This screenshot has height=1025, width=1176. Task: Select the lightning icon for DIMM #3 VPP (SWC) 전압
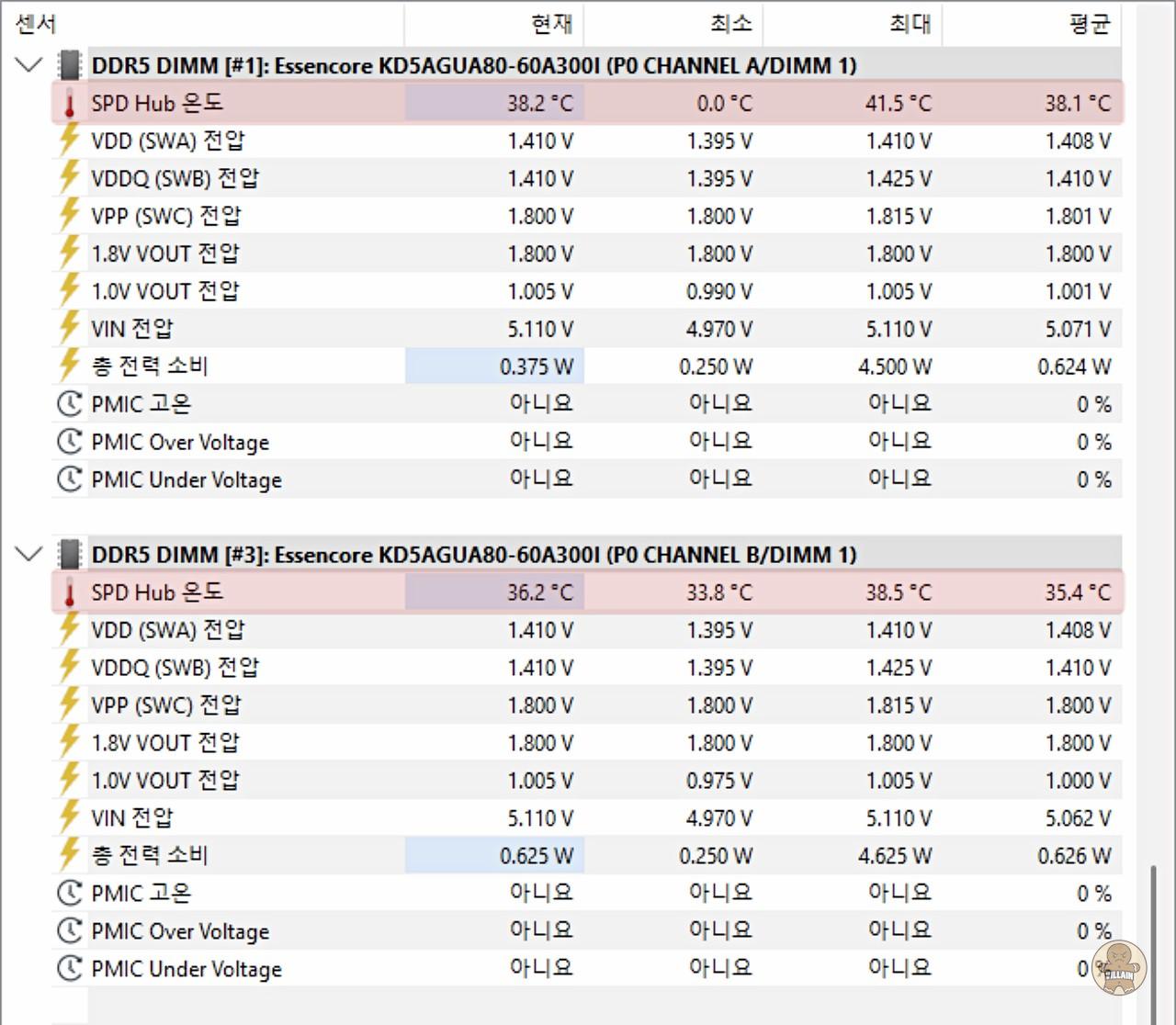point(69,705)
